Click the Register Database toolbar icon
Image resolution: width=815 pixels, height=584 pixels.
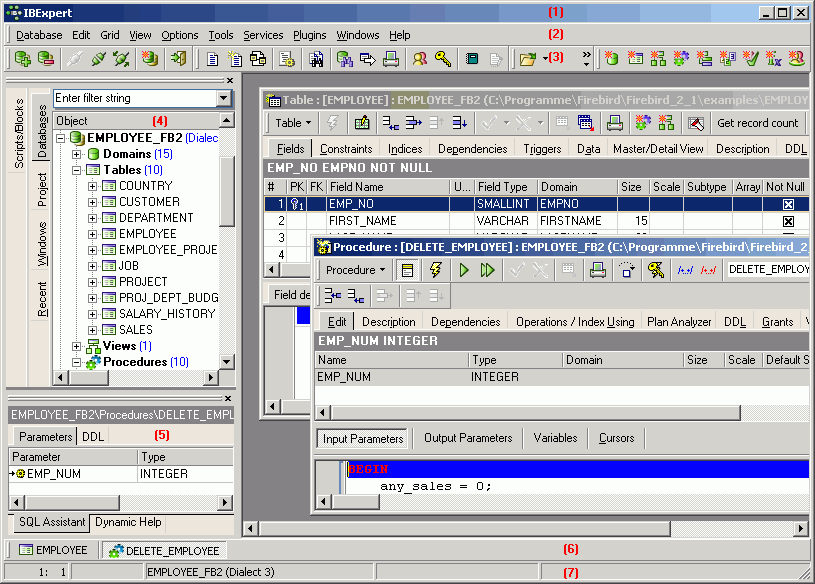tap(22, 59)
